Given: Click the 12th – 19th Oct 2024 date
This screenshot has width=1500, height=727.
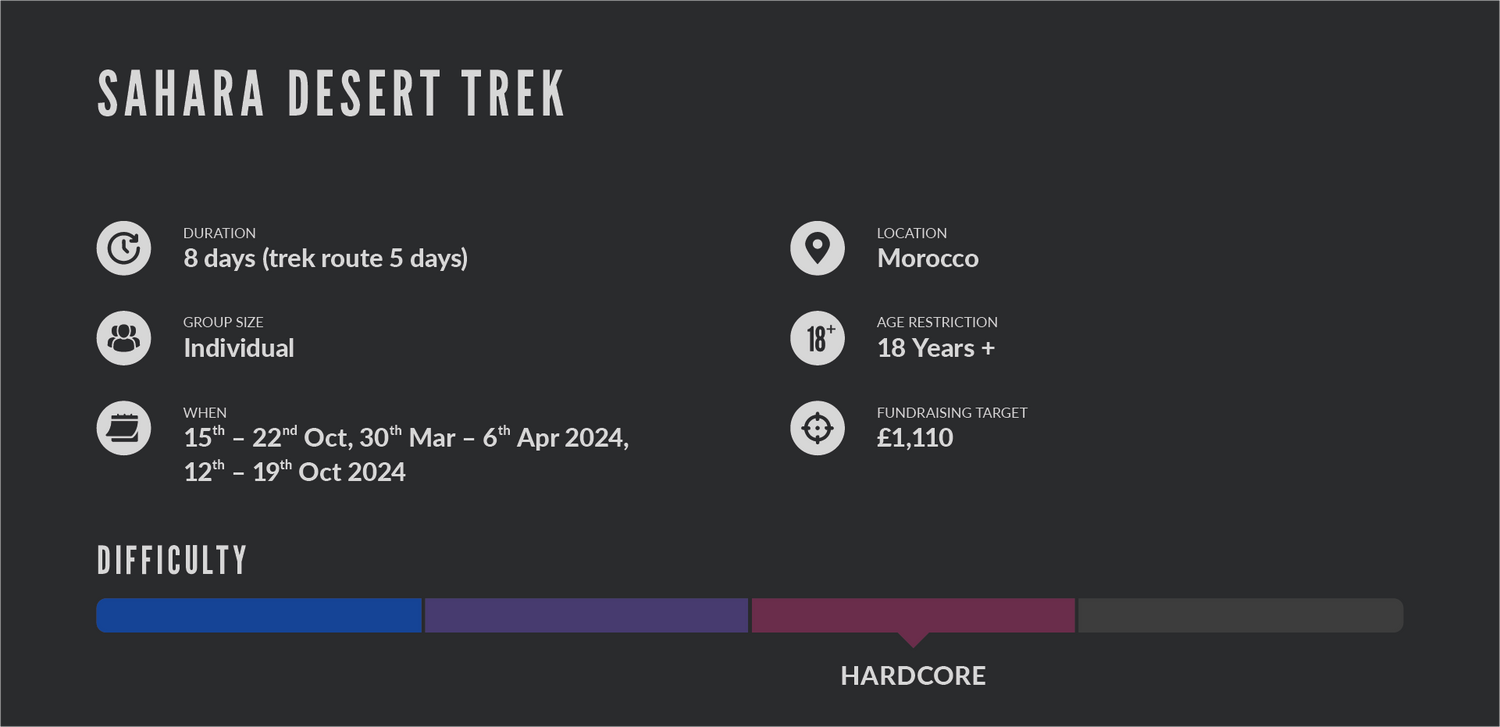Looking at the screenshot, I should (295, 471).
